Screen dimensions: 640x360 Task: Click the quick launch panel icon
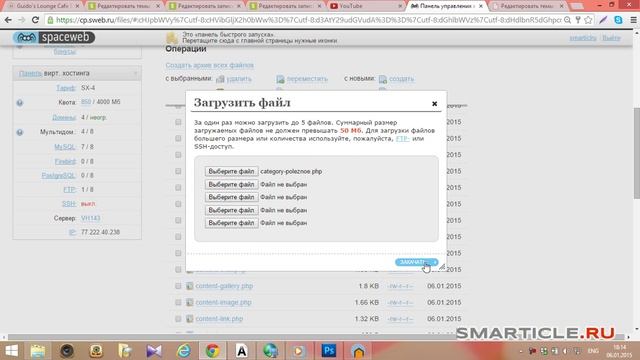172,38
